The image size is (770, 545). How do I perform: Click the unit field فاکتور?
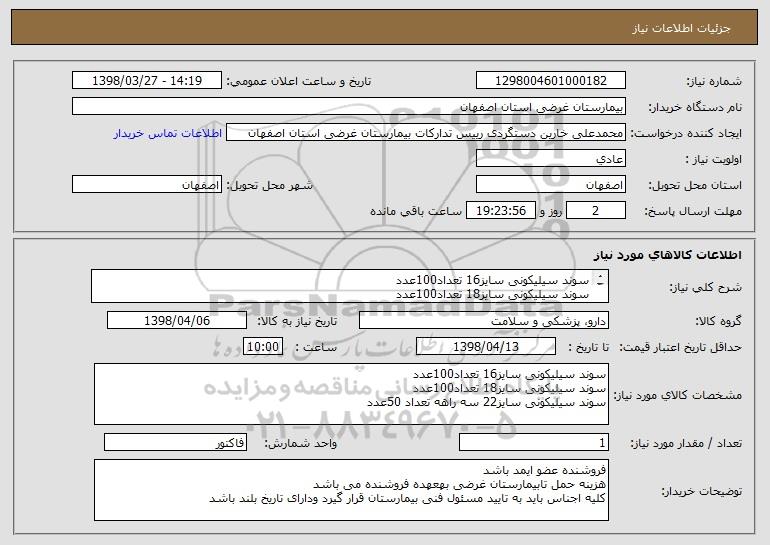pos(175,442)
